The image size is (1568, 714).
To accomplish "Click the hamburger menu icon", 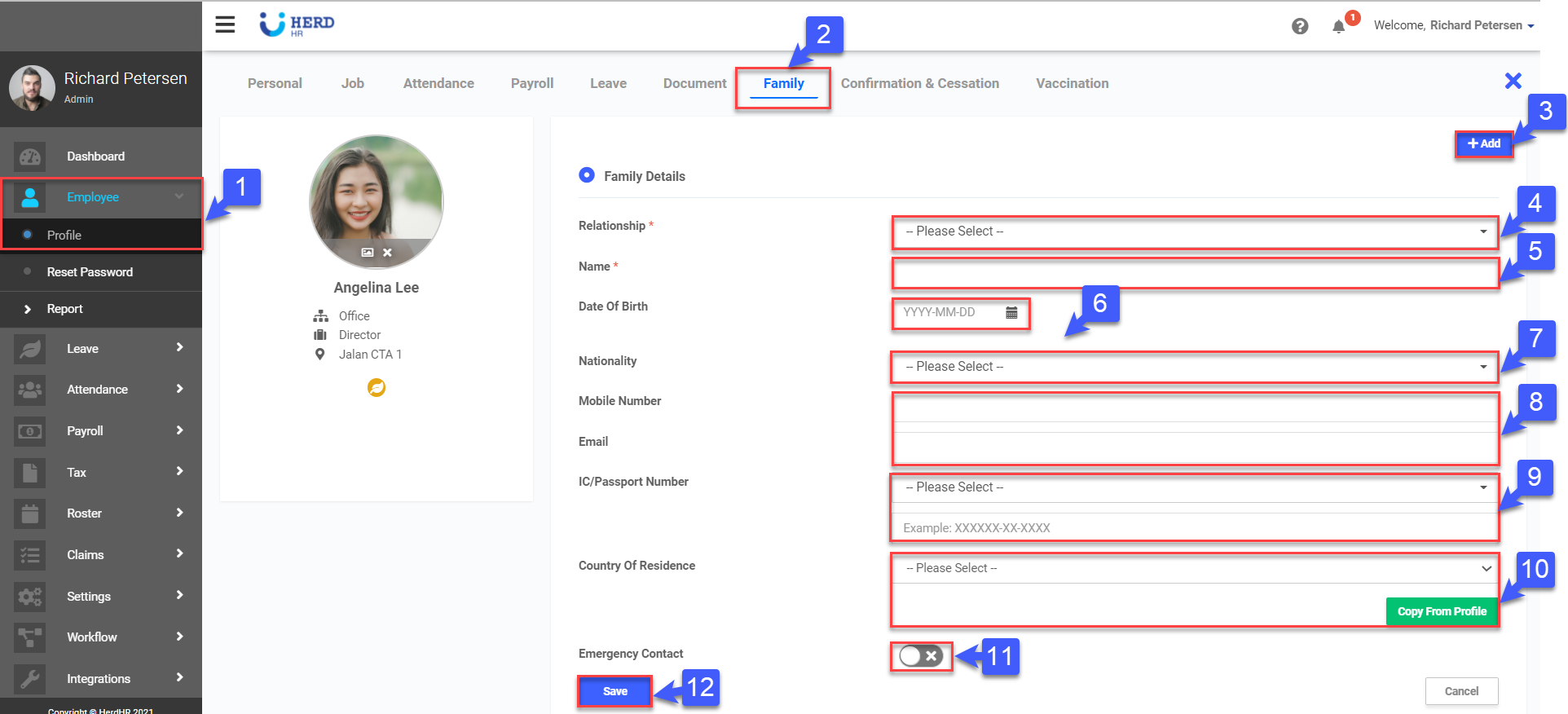I will (225, 24).
